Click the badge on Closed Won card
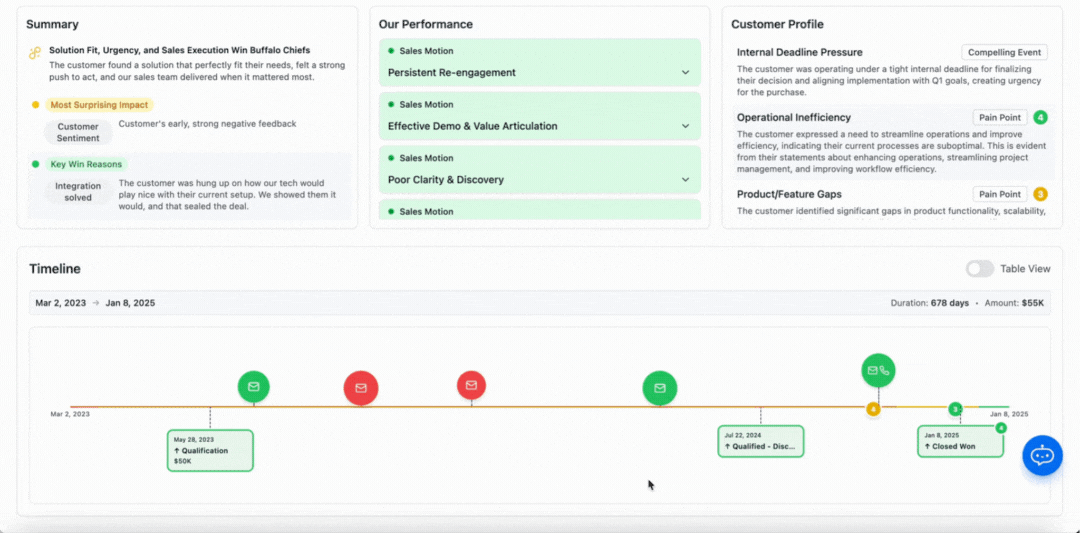This screenshot has width=1080, height=533. click(1001, 428)
